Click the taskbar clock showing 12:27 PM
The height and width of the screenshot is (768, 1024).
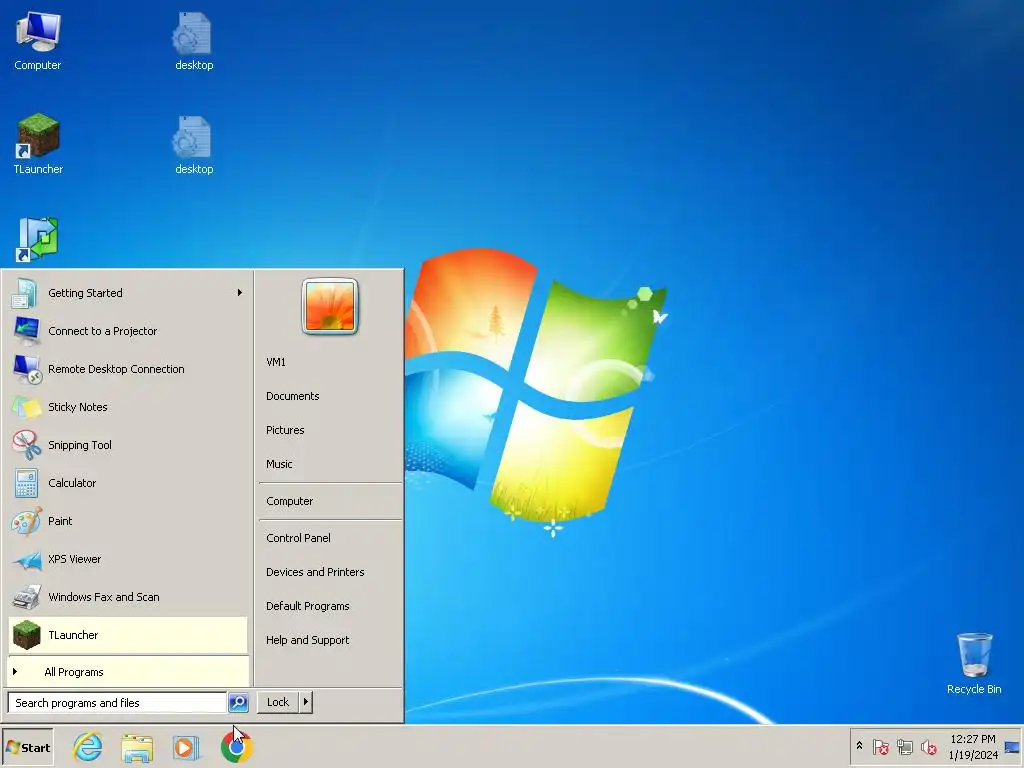[972, 746]
